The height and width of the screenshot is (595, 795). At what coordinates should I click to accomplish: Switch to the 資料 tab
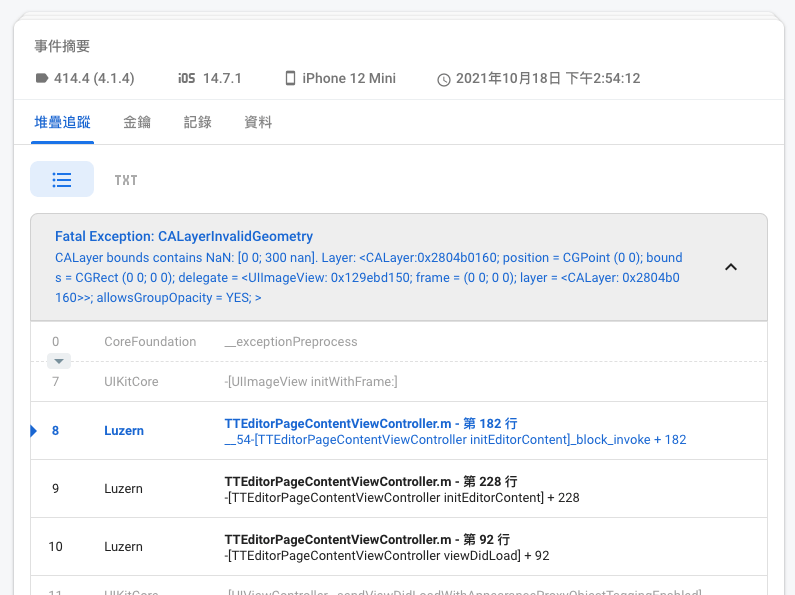pos(258,122)
